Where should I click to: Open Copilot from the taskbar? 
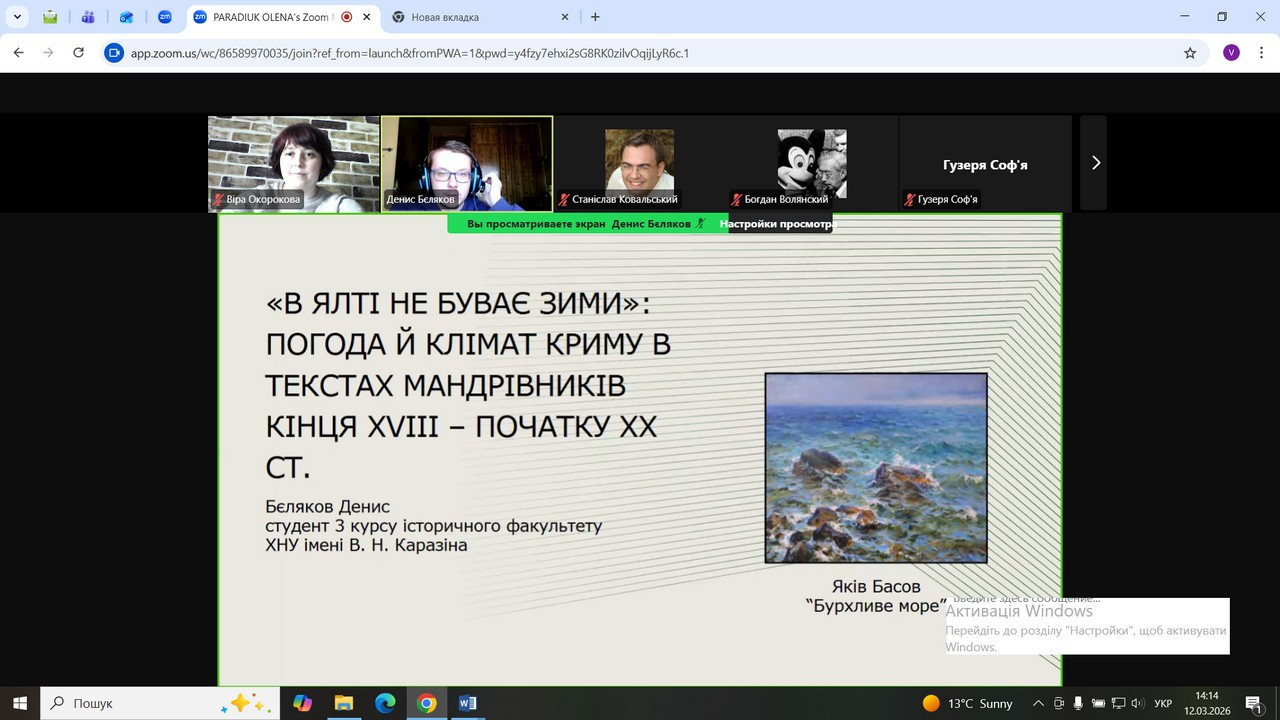click(302, 703)
